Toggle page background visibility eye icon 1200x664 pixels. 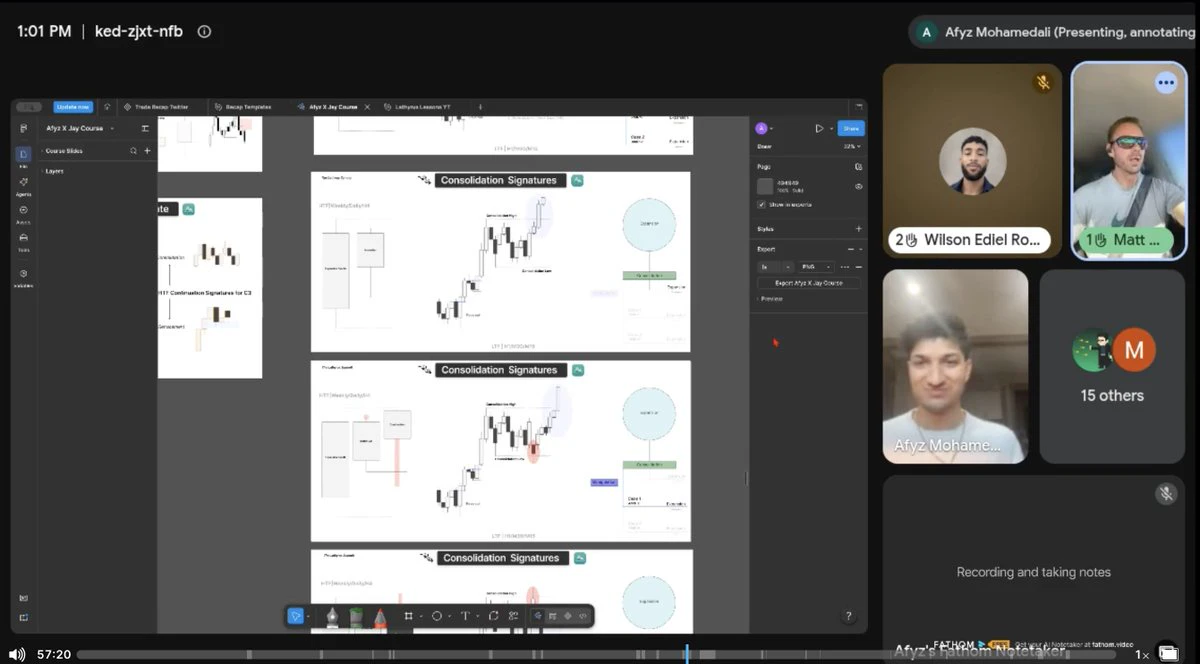(x=858, y=186)
